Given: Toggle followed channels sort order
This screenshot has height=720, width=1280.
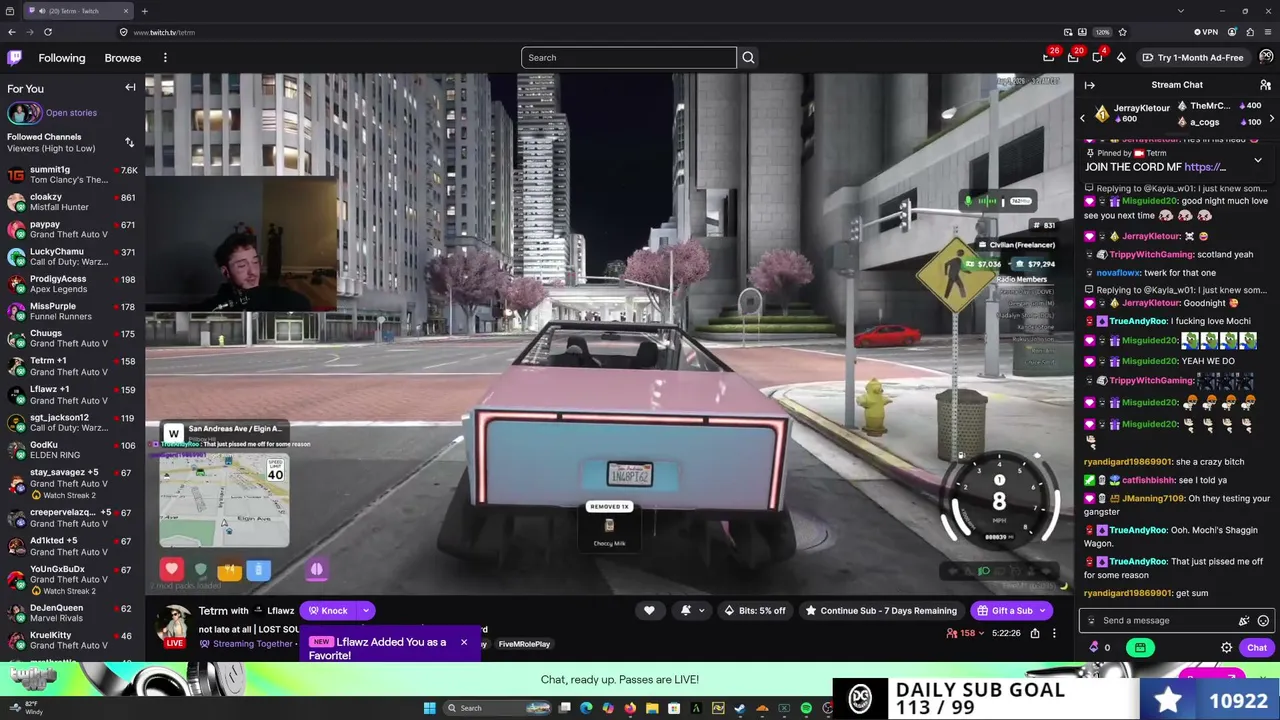Looking at the screenshot, I should (x=129, y=142).
